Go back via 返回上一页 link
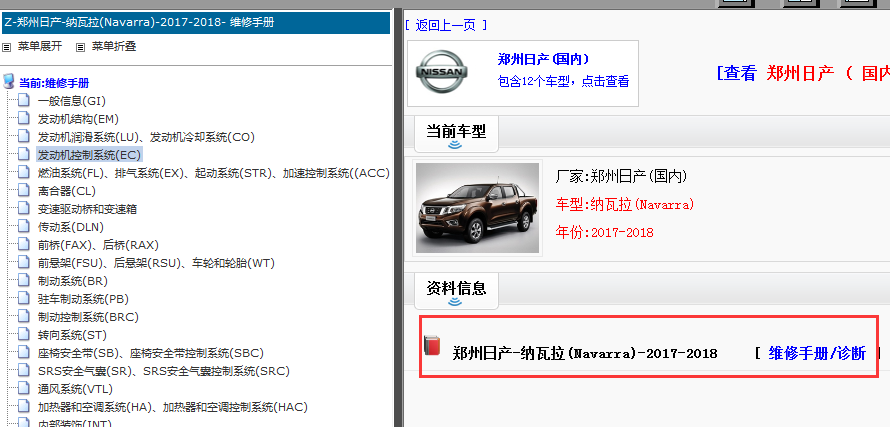The image size is (890, 427). click(x=446, y=26)
